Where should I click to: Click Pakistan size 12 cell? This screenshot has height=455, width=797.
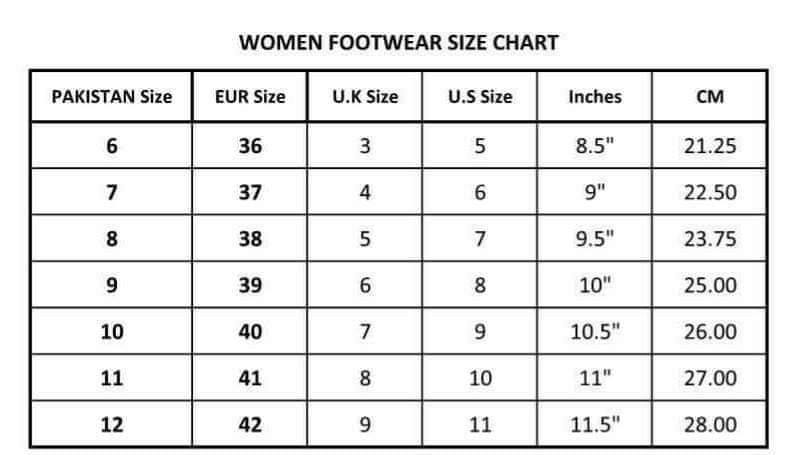pos(111,424)
